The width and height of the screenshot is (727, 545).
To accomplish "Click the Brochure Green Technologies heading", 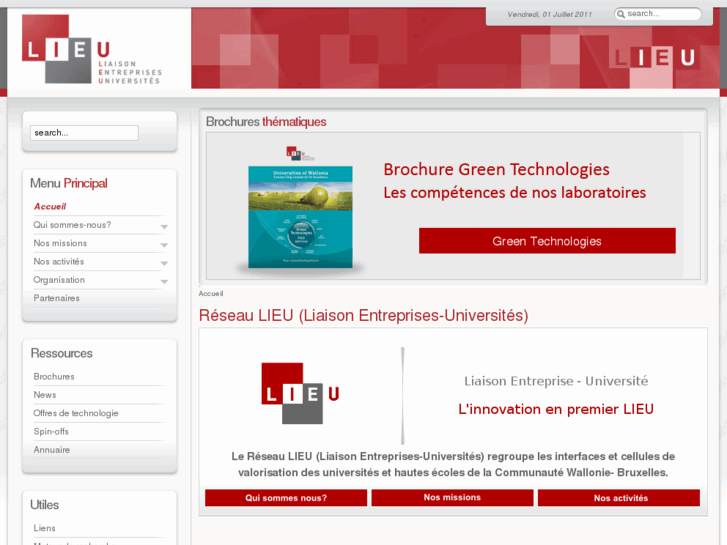I will click(x=497, y=169).
